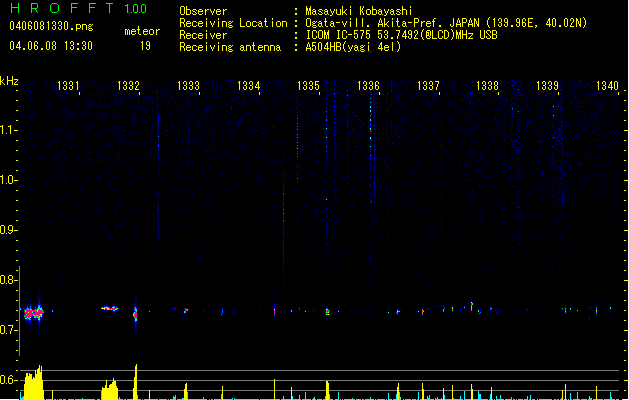Viewport: 629px width, 400px height.
Task: Click the meteor echo near 1335
Action: pyautogui.click(x=327, y=311)
